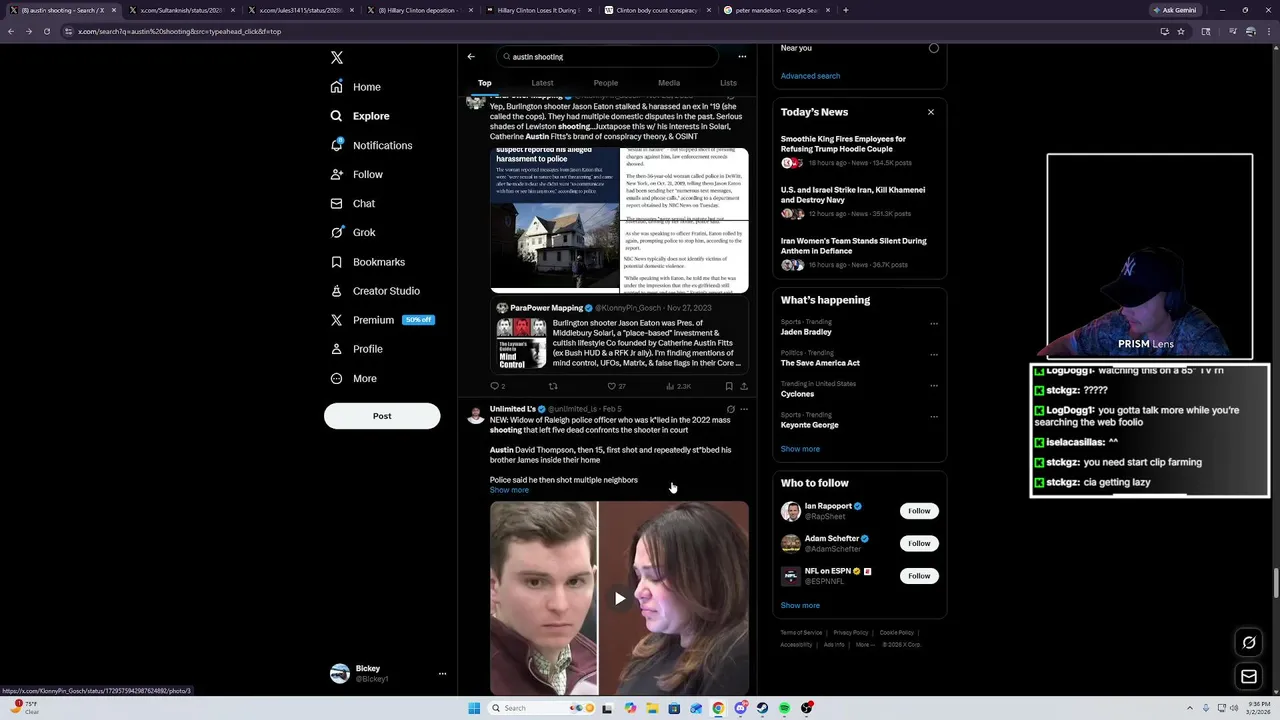View analytics of post with 2.3K views
Image resolution: width=1280 pixels, height=720 pixels.
tap(678, 386)
